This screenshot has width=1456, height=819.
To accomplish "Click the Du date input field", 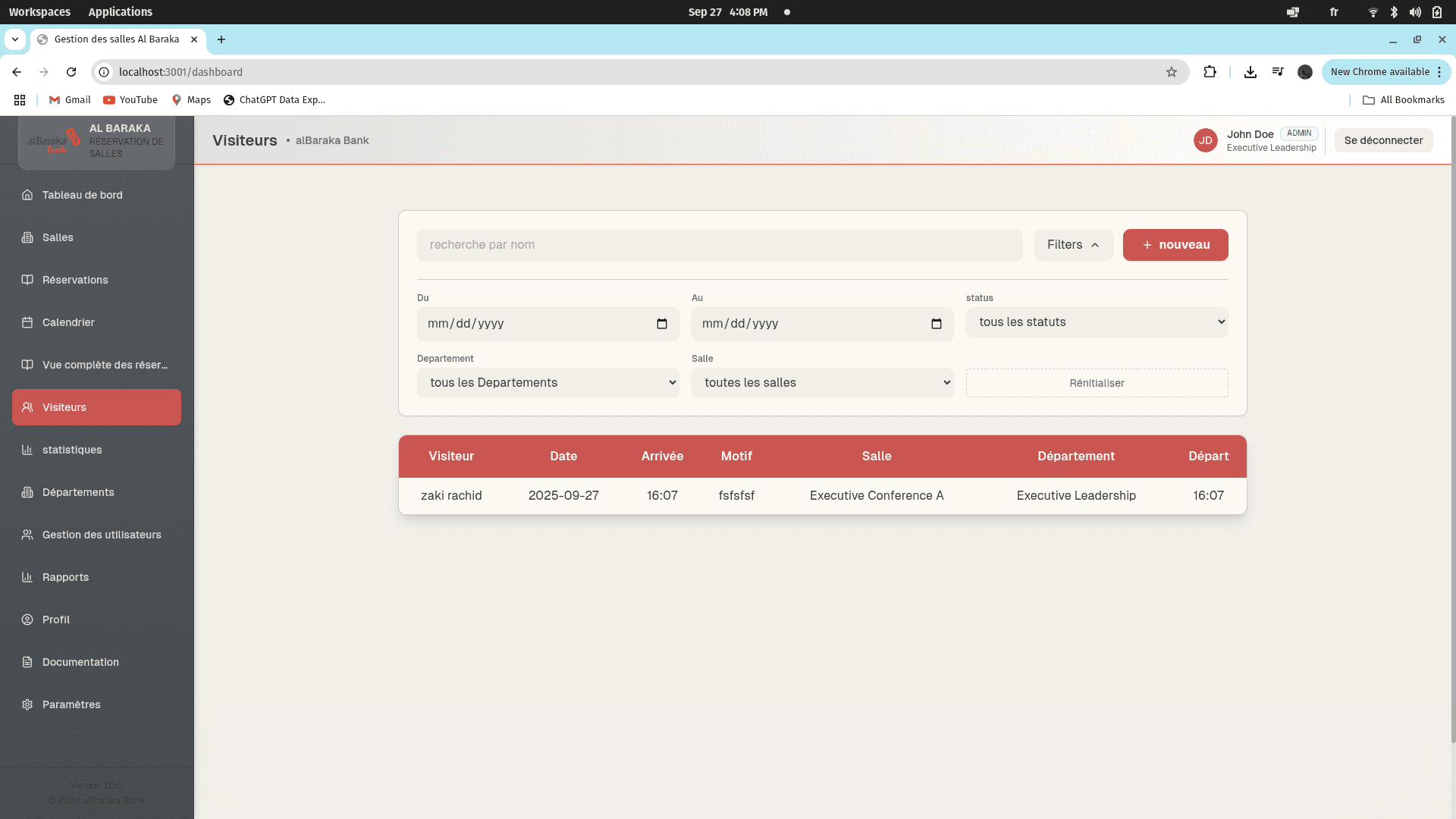I will pos(548,324).
